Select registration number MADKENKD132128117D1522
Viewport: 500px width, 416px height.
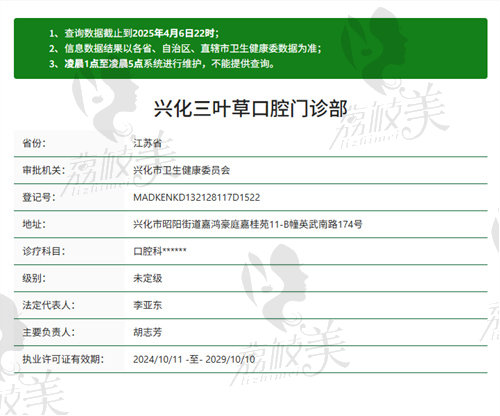click(x=197, y=197)
